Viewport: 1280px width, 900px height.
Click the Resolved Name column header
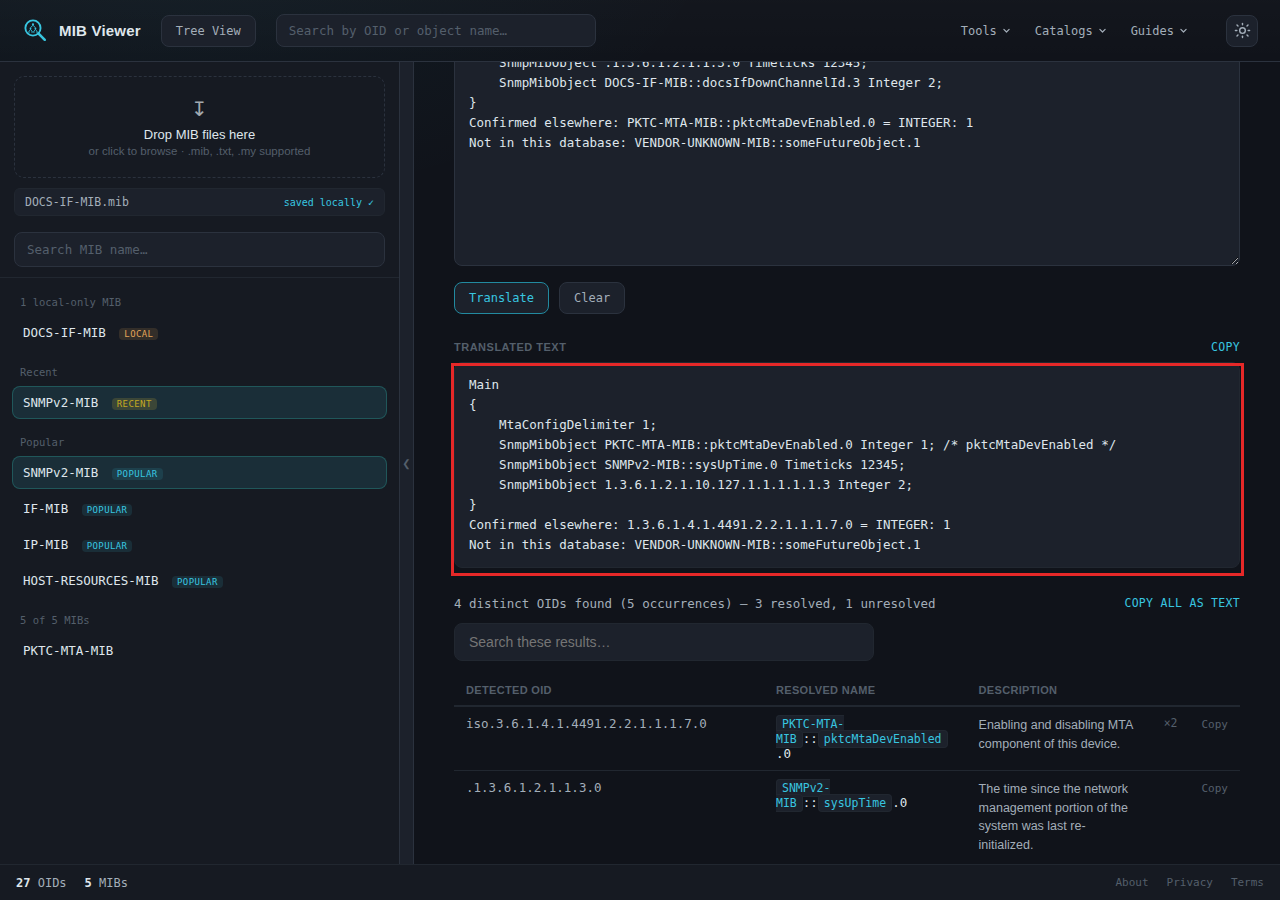point(825,690)
